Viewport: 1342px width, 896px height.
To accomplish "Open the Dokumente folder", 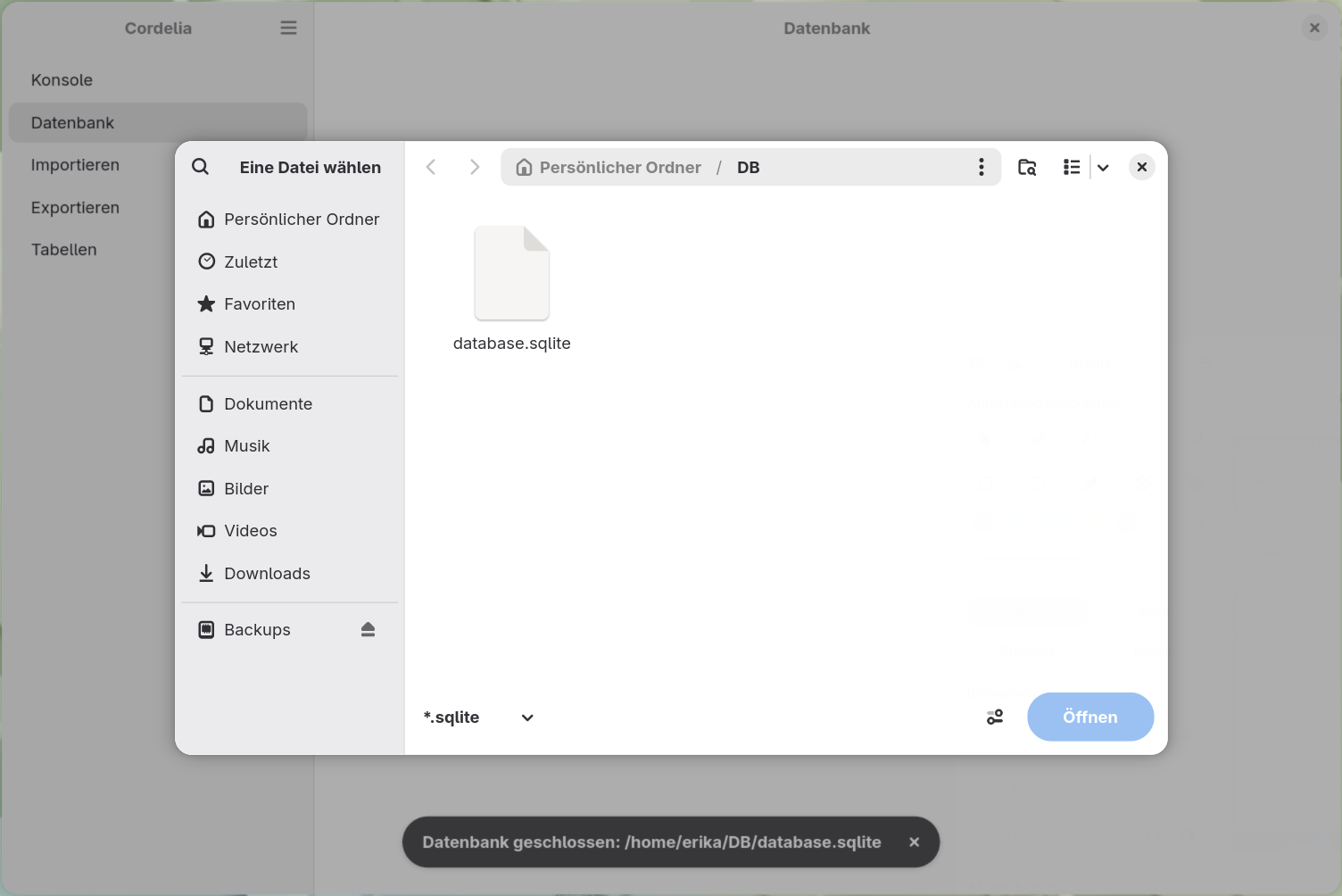I will tap(290, 404).
